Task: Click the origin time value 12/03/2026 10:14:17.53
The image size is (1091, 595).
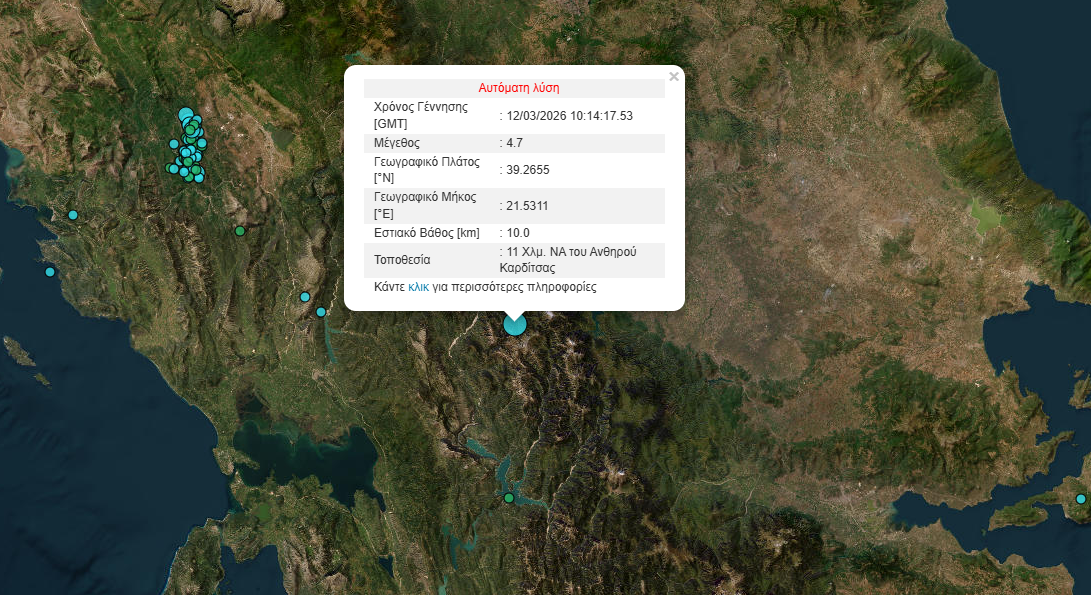Action: 570,116
